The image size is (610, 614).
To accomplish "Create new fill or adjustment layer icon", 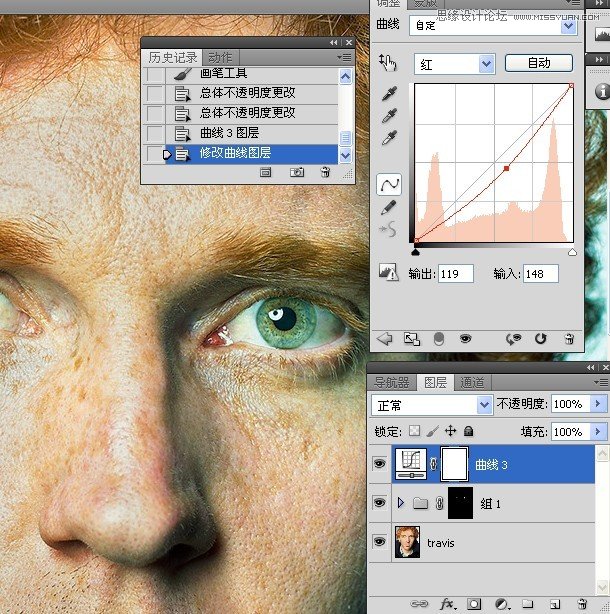I will click(x=501, y=604).
